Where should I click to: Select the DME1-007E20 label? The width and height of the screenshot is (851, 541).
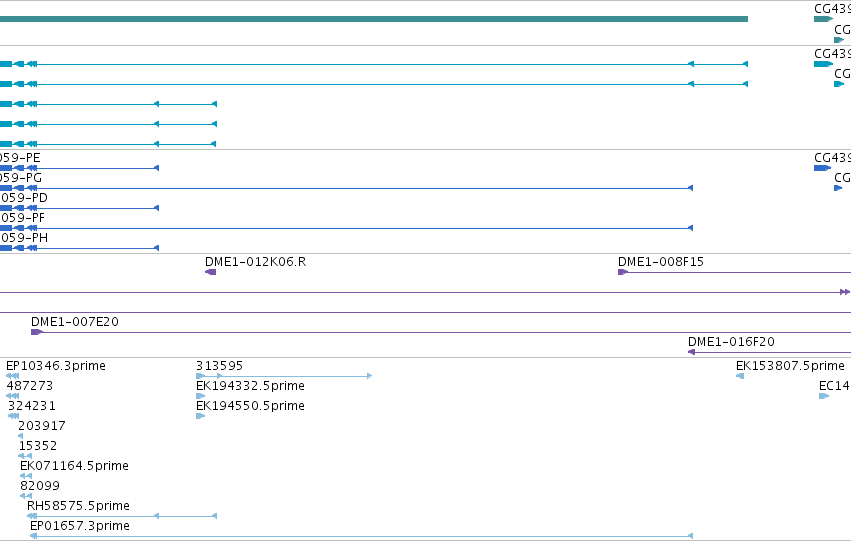click(x=74, y=322)
